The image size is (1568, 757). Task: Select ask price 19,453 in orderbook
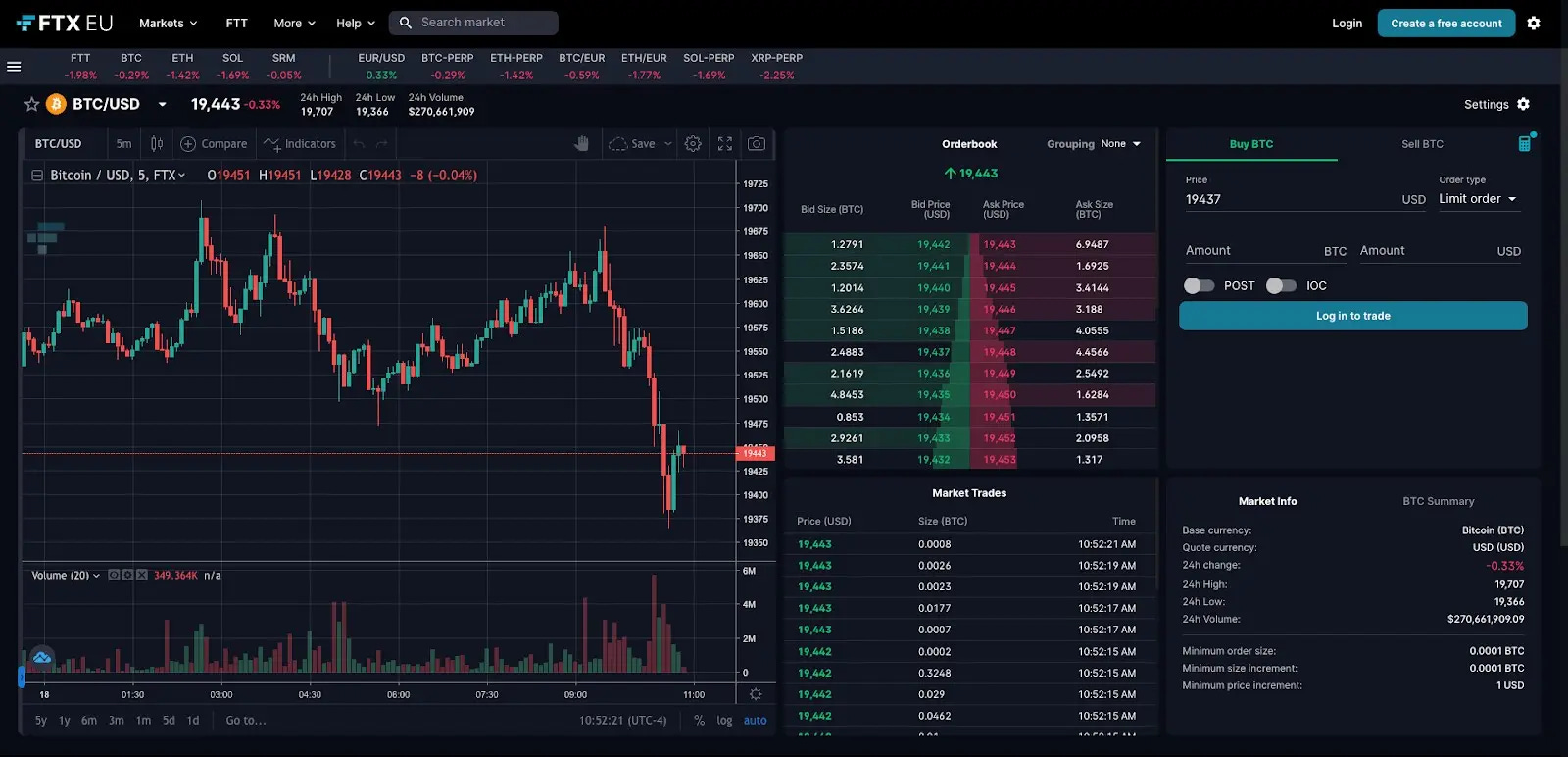(x=1000, y=459)
